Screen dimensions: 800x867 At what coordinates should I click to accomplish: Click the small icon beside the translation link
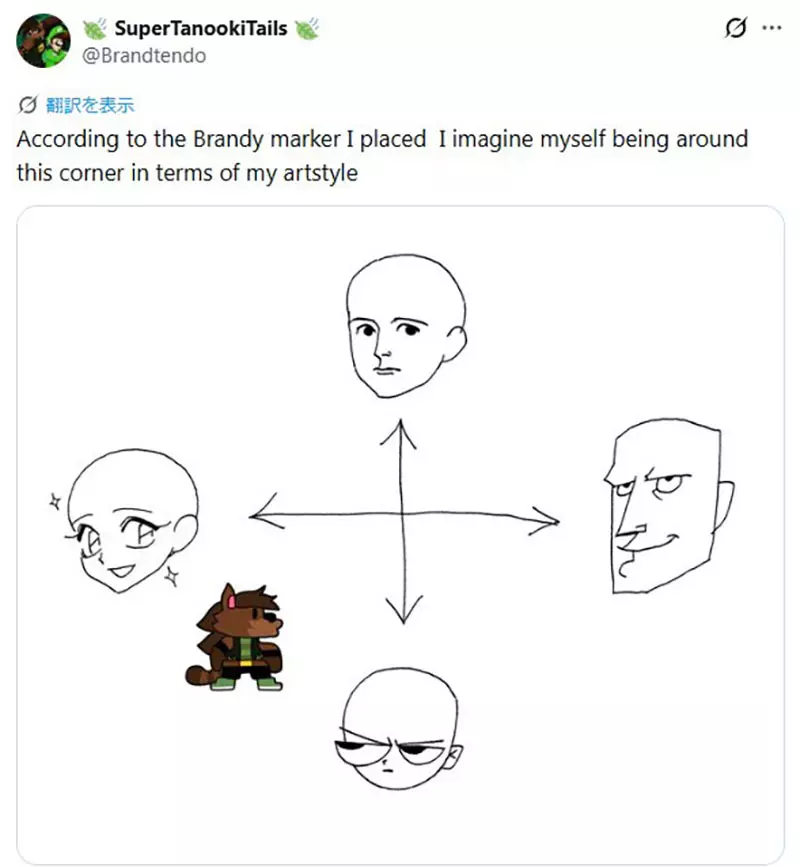tap(28, 104)
